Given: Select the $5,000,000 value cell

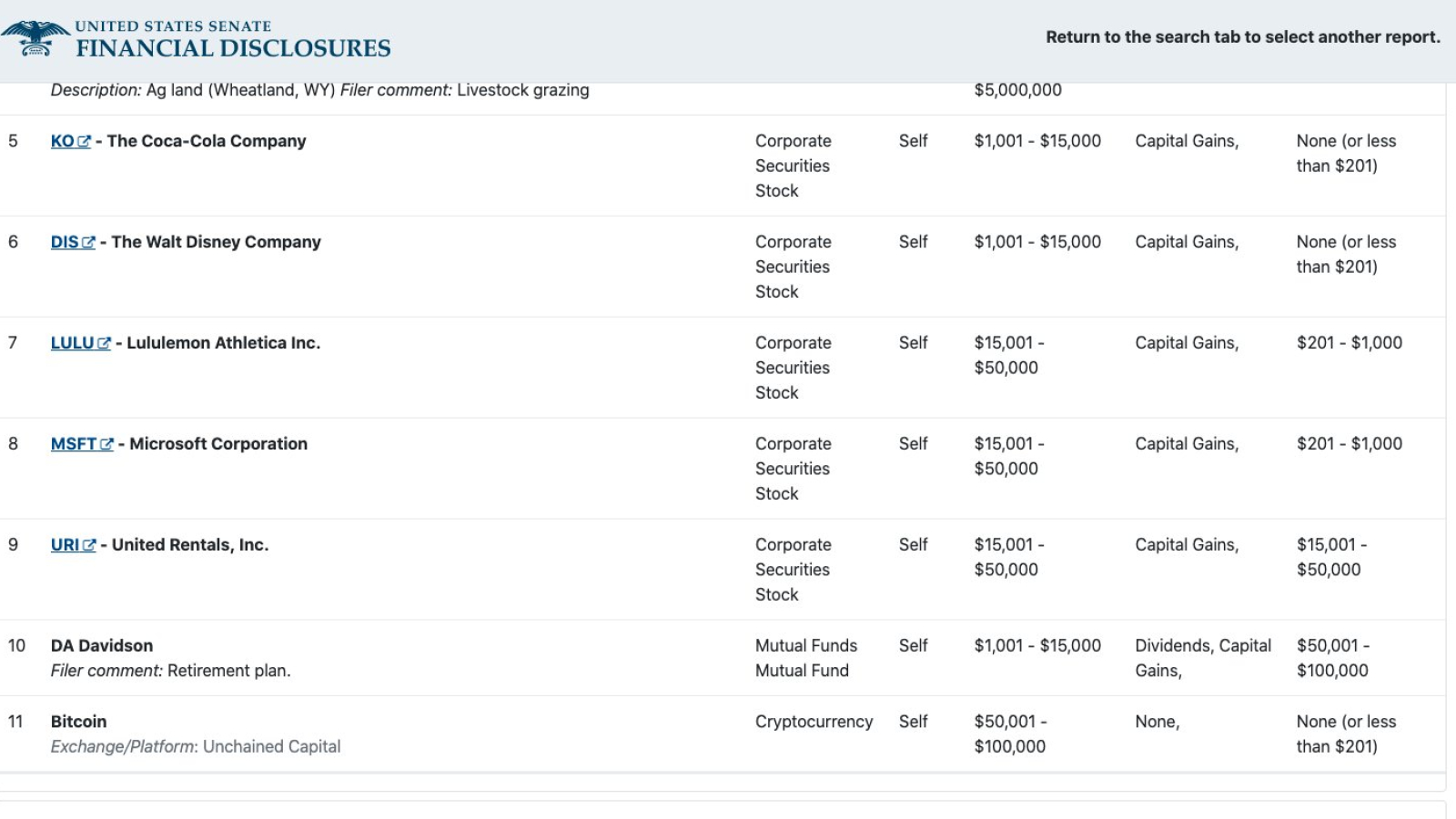Looking at the screenshot, I should coord(1018,90).
